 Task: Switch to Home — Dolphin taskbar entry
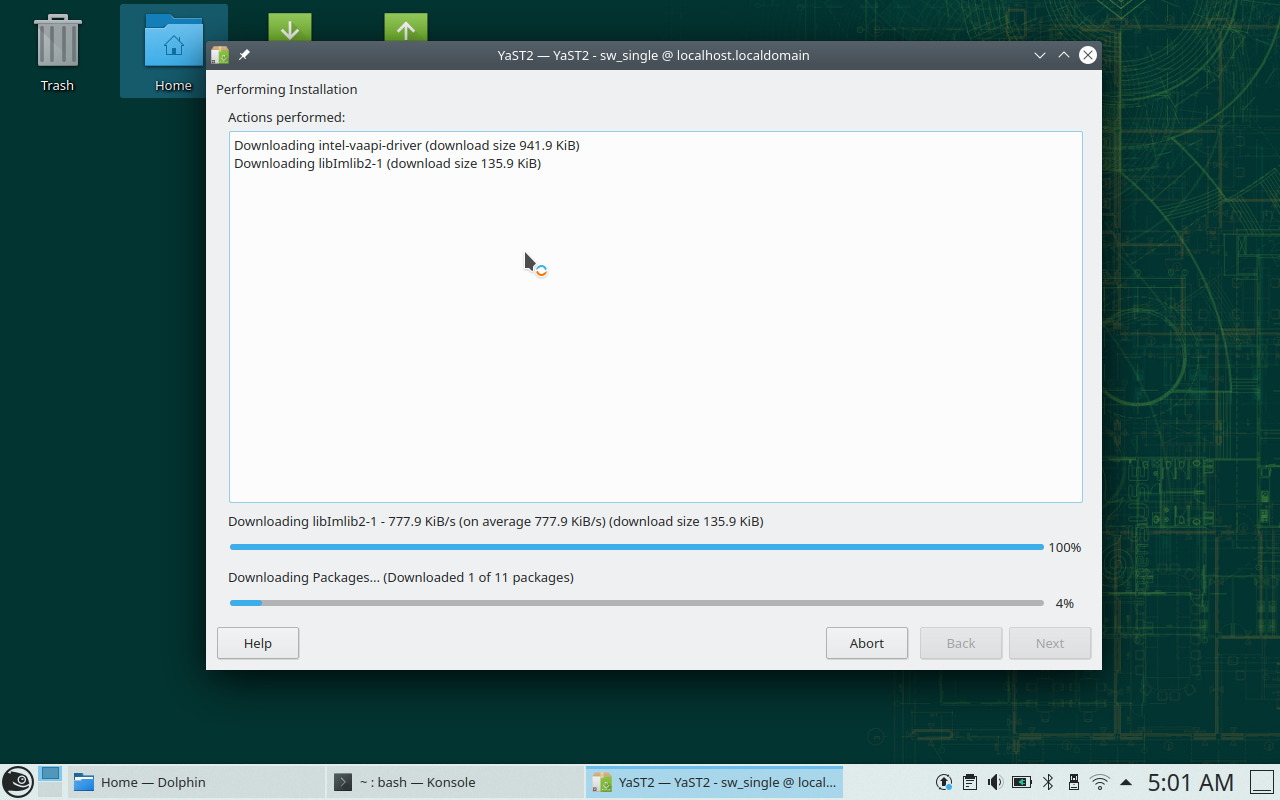click(196, 782)
